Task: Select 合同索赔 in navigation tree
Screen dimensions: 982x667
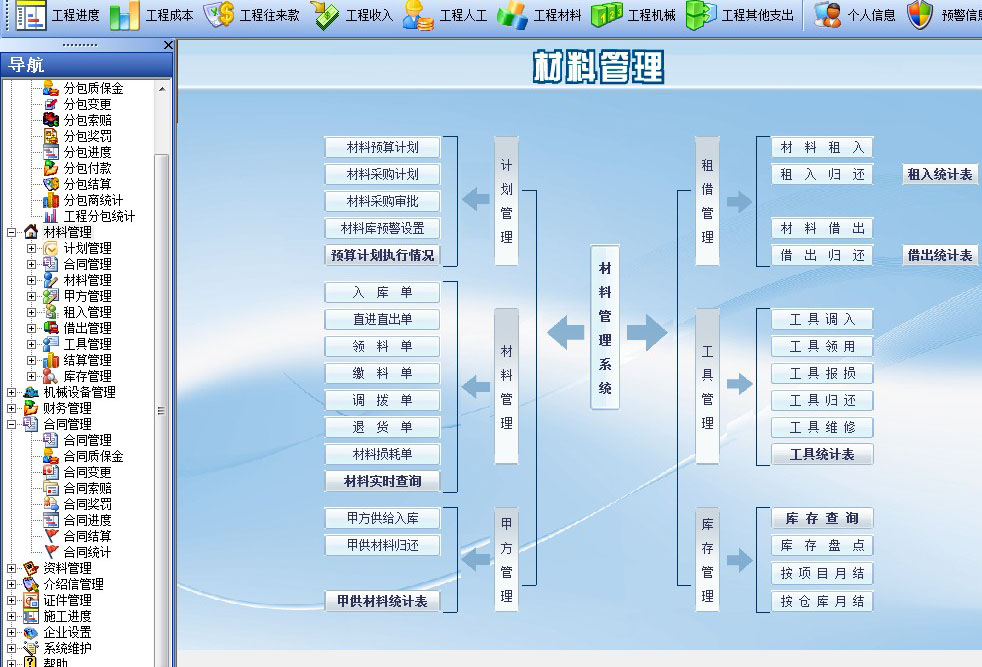Action: tap(87, 489)
